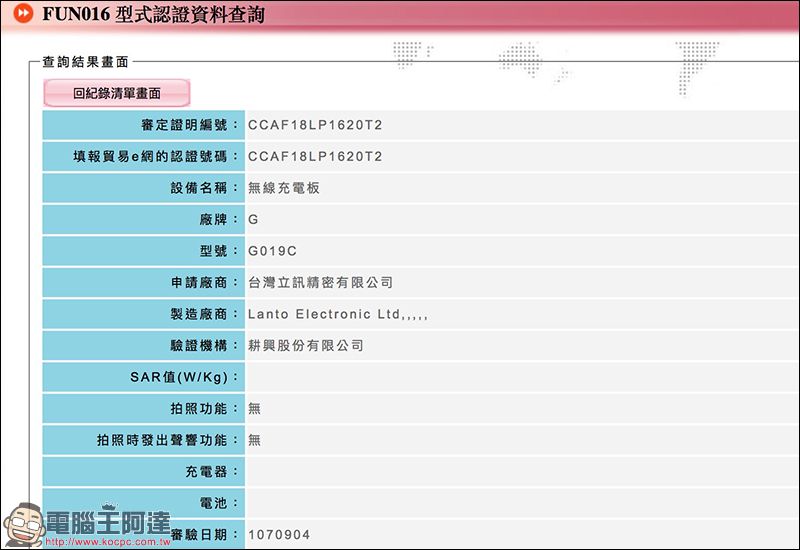Click the 回紀錄清單畫面 button
This screenshot has height=550, width=800.
pyautogui.click(x=117, y=93)
